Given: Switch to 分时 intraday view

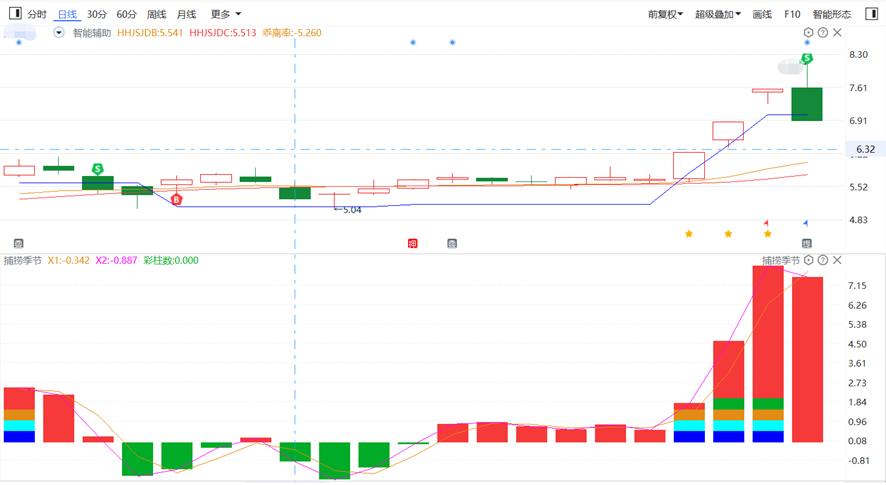Looking at the screenshot, I should pos(37,14).
